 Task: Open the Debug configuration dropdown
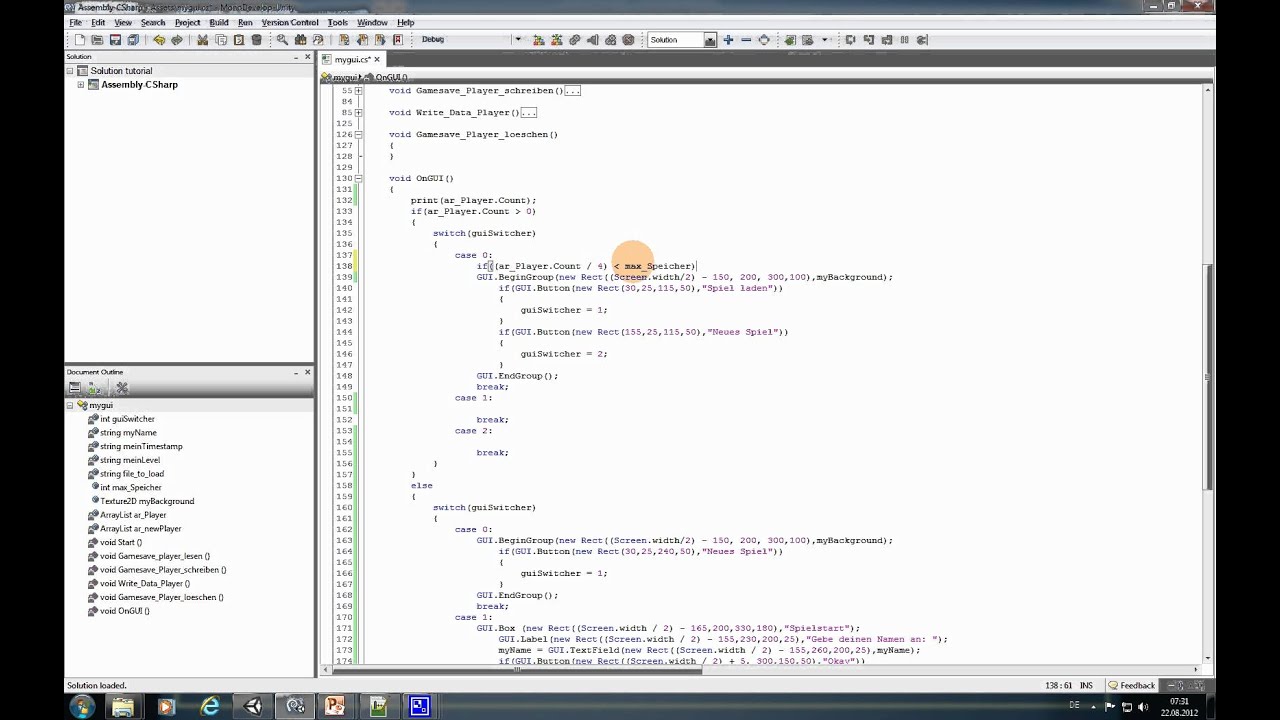coord(517,40)
